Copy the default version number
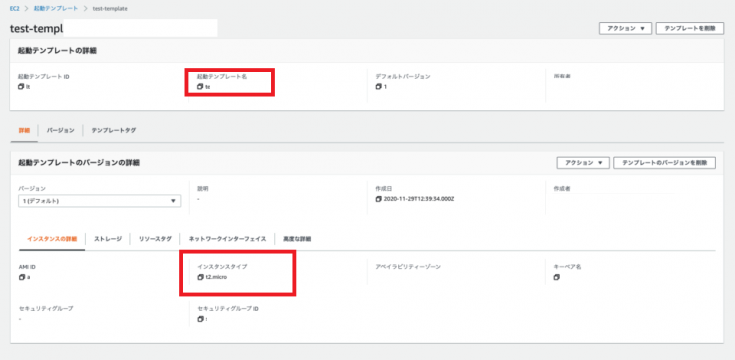The height and width of the screenshot is (360, 735). tap(379, 87)
